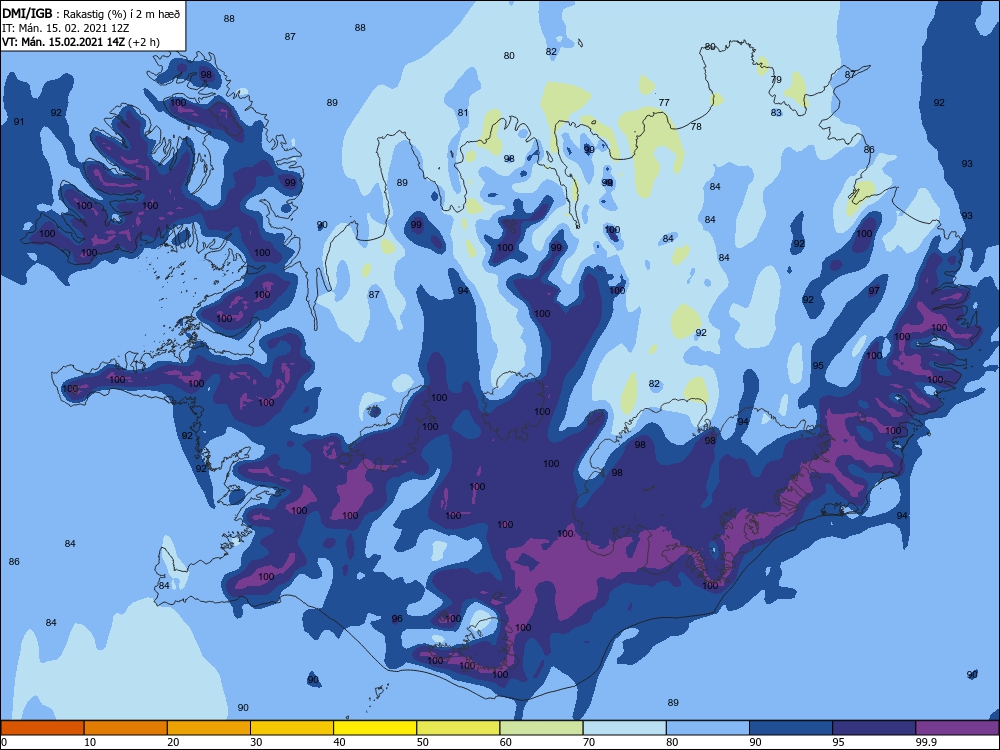1000x750 pixels.
Task: Select the legend tick label 70
Action: (x=589, y=742)
